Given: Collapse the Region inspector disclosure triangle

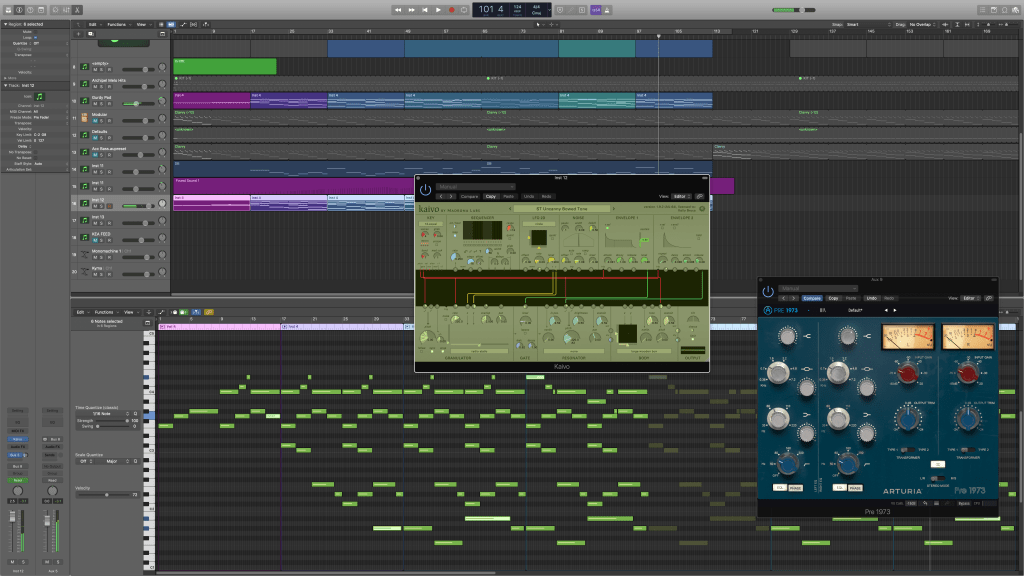Looking at the screenshot, I should [x=5, y=24].
